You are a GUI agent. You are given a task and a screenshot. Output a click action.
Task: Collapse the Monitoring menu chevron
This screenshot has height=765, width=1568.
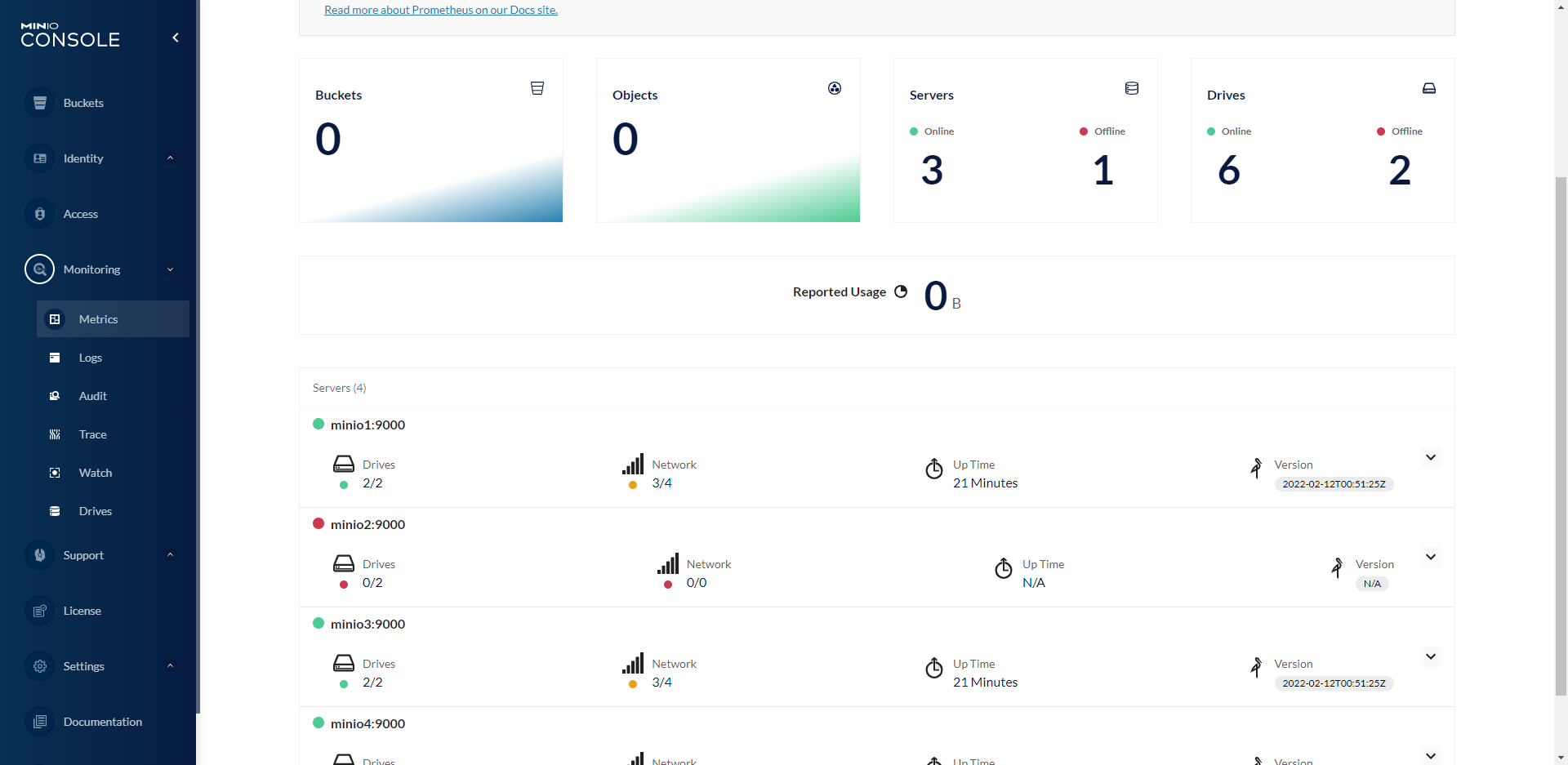(170, 269)
